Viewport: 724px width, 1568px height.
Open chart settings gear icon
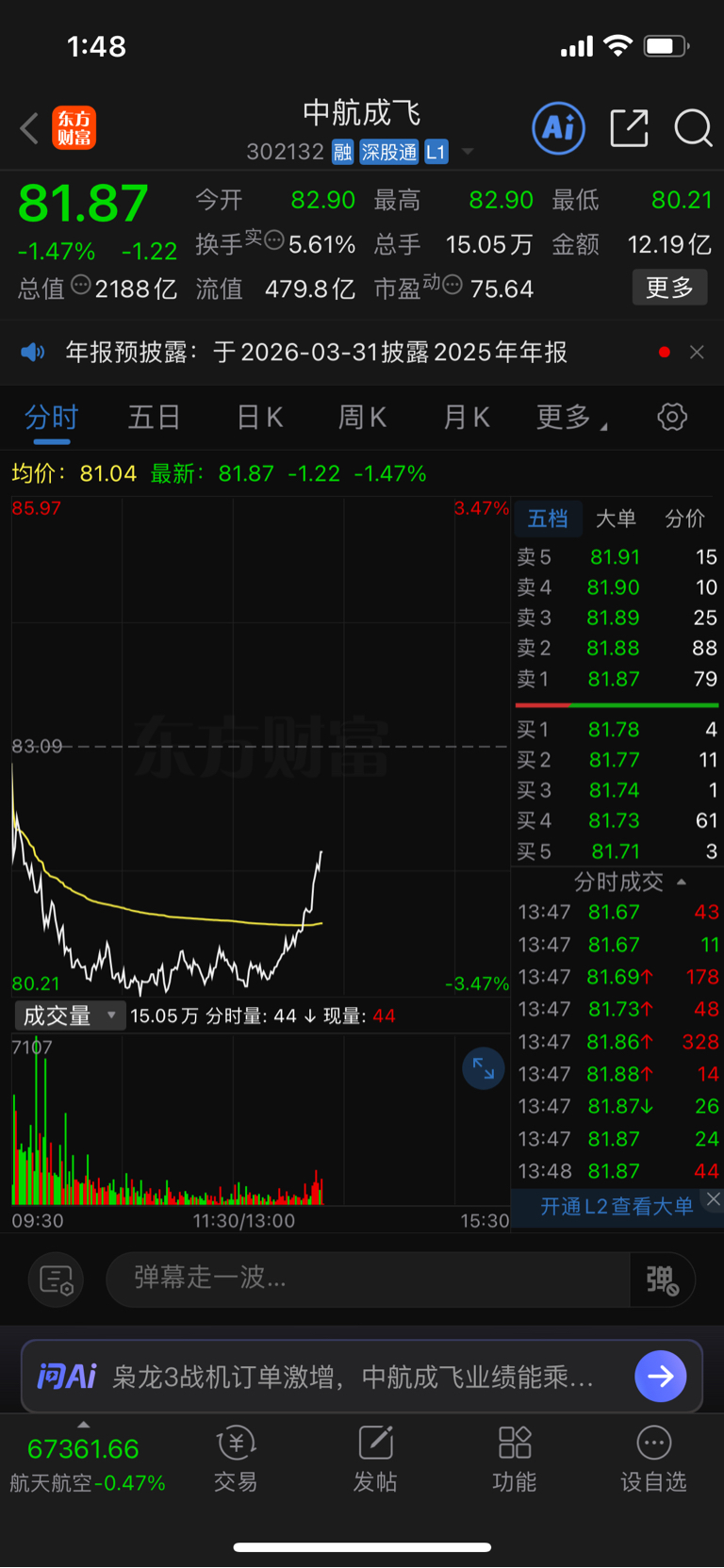click(x=672, y=417)
